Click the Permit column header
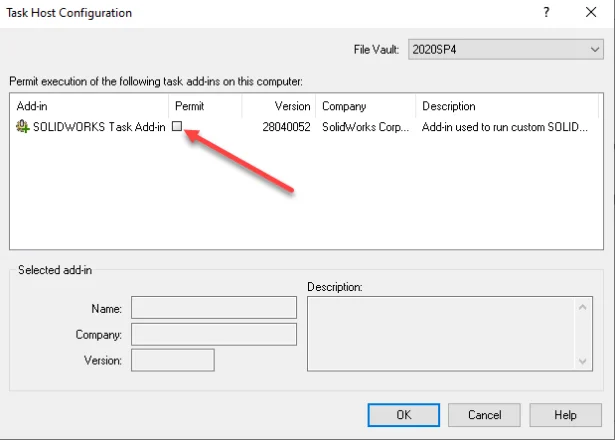The height and width of the screenshot is (440, 615). [x=205, y=106]
